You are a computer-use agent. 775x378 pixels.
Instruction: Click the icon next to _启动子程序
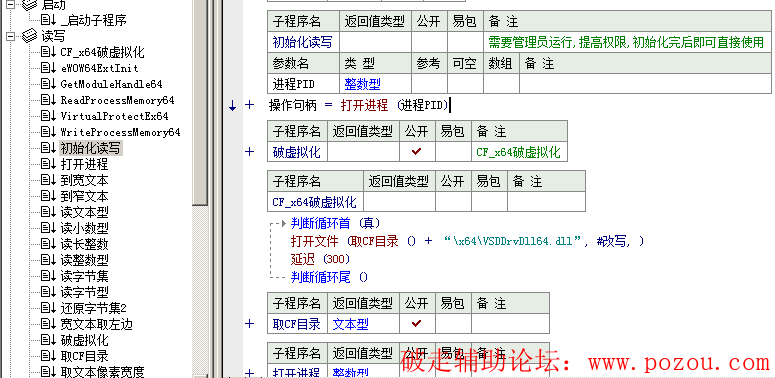click(49, 20)
